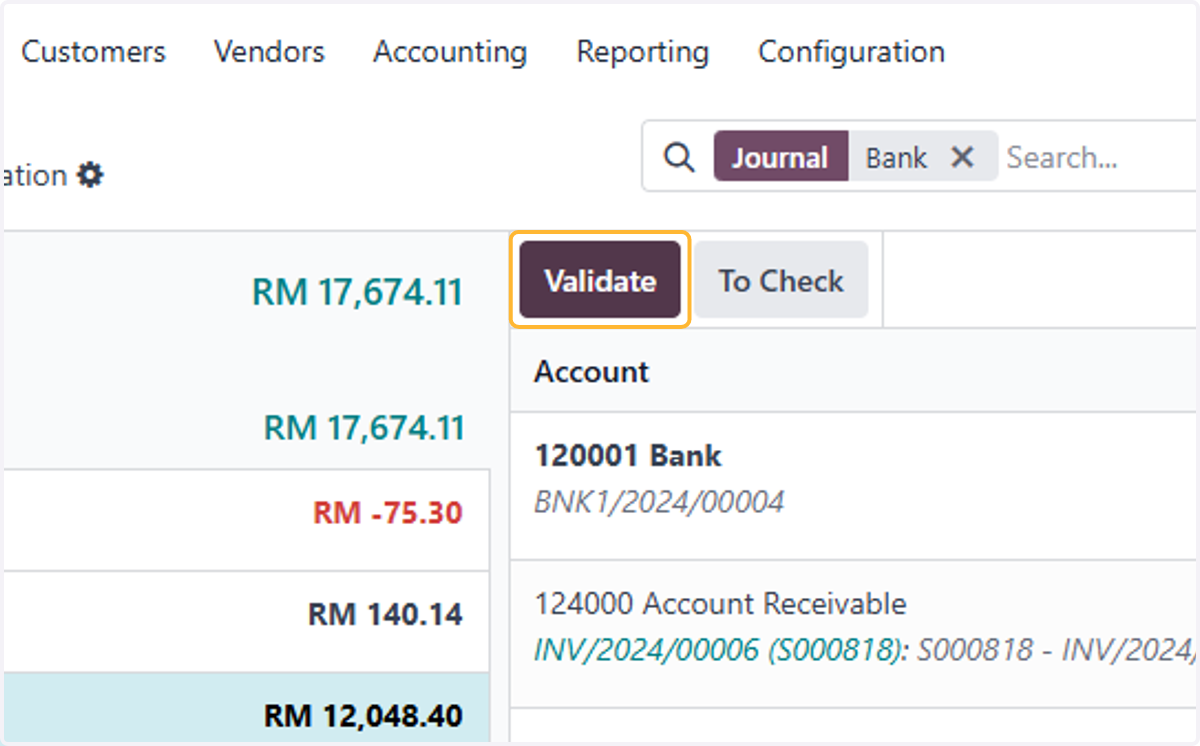This screenshot has height=746, width=1200.
Task: Click the Bank filter value label
Action: coord(896,157)
